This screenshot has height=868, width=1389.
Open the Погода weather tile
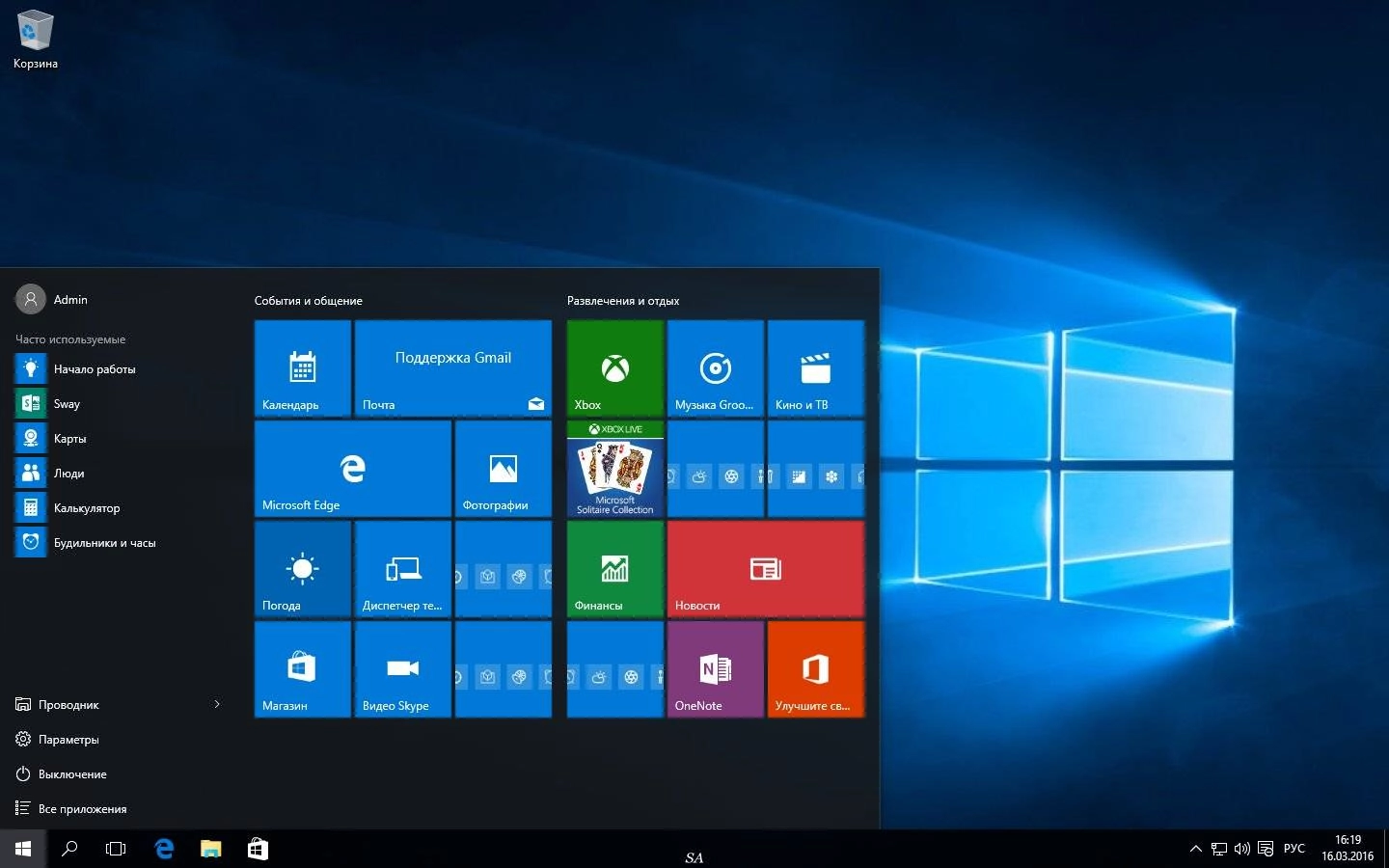click(303, 569)
